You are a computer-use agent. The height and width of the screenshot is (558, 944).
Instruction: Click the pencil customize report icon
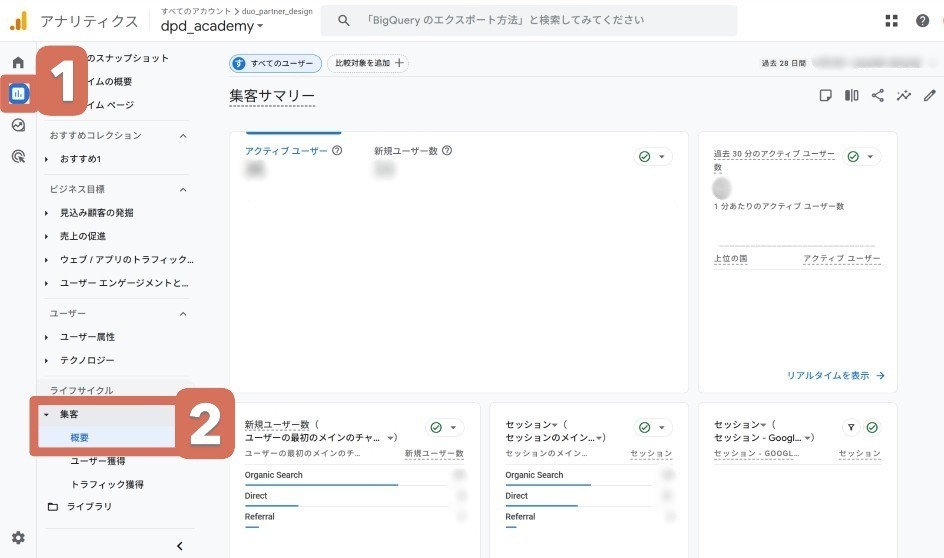pyautogui.click(x=930, y=96)
